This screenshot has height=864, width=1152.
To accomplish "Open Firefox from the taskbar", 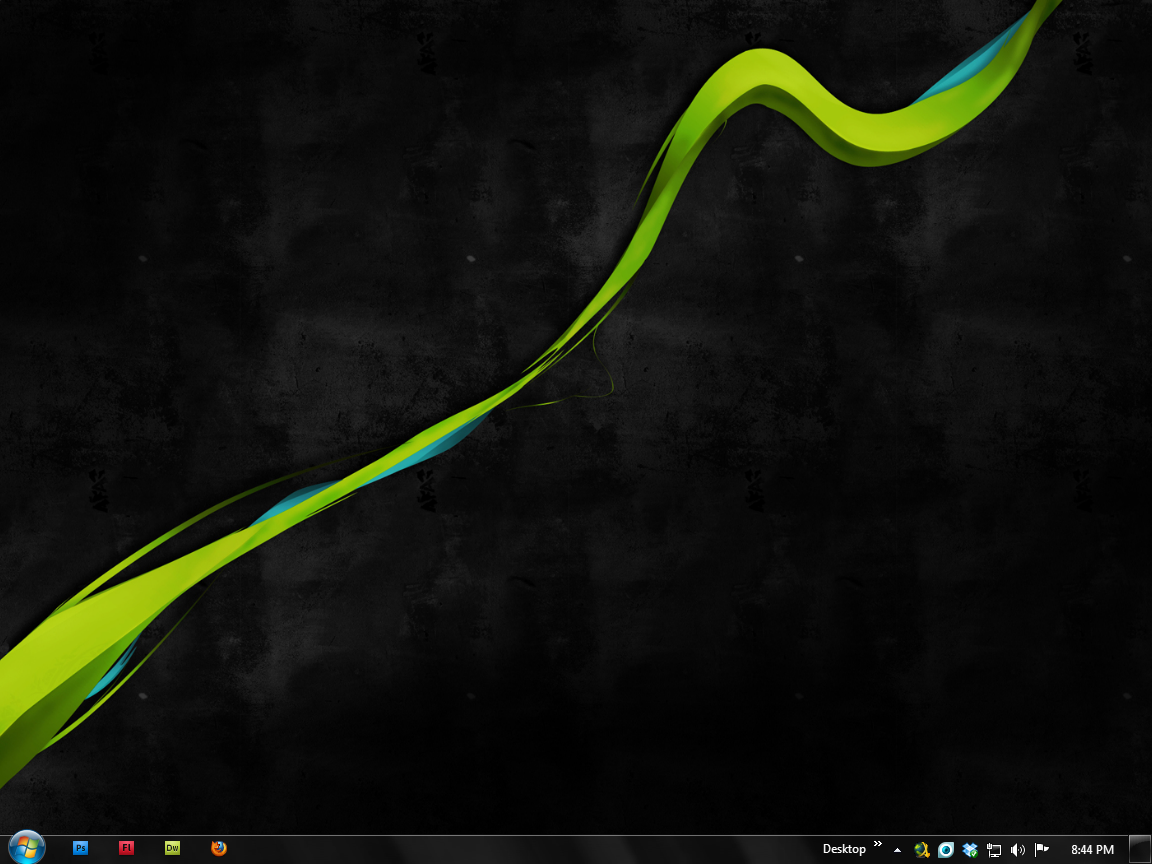I will point(218,848).
